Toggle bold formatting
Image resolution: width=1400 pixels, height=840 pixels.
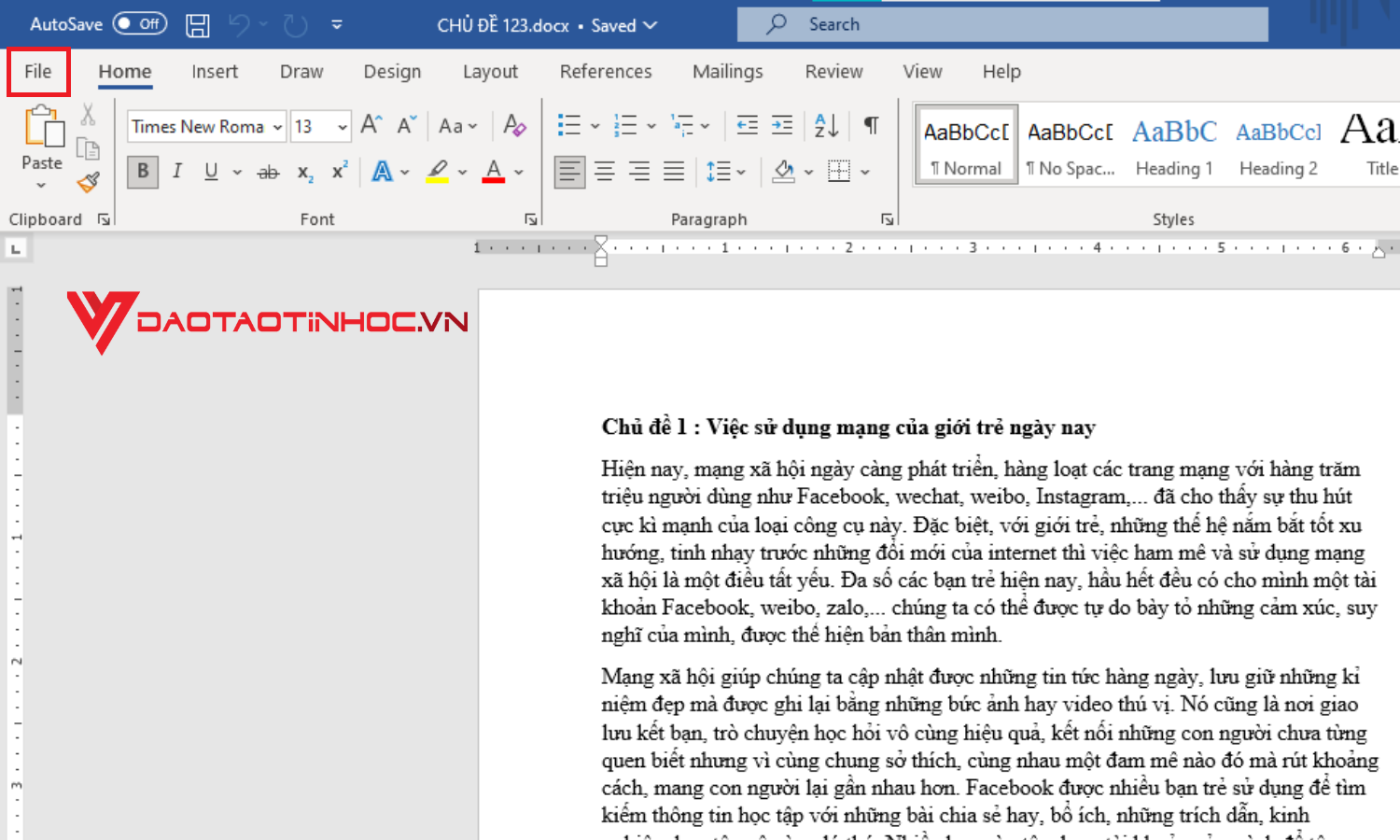click(142, 171)
